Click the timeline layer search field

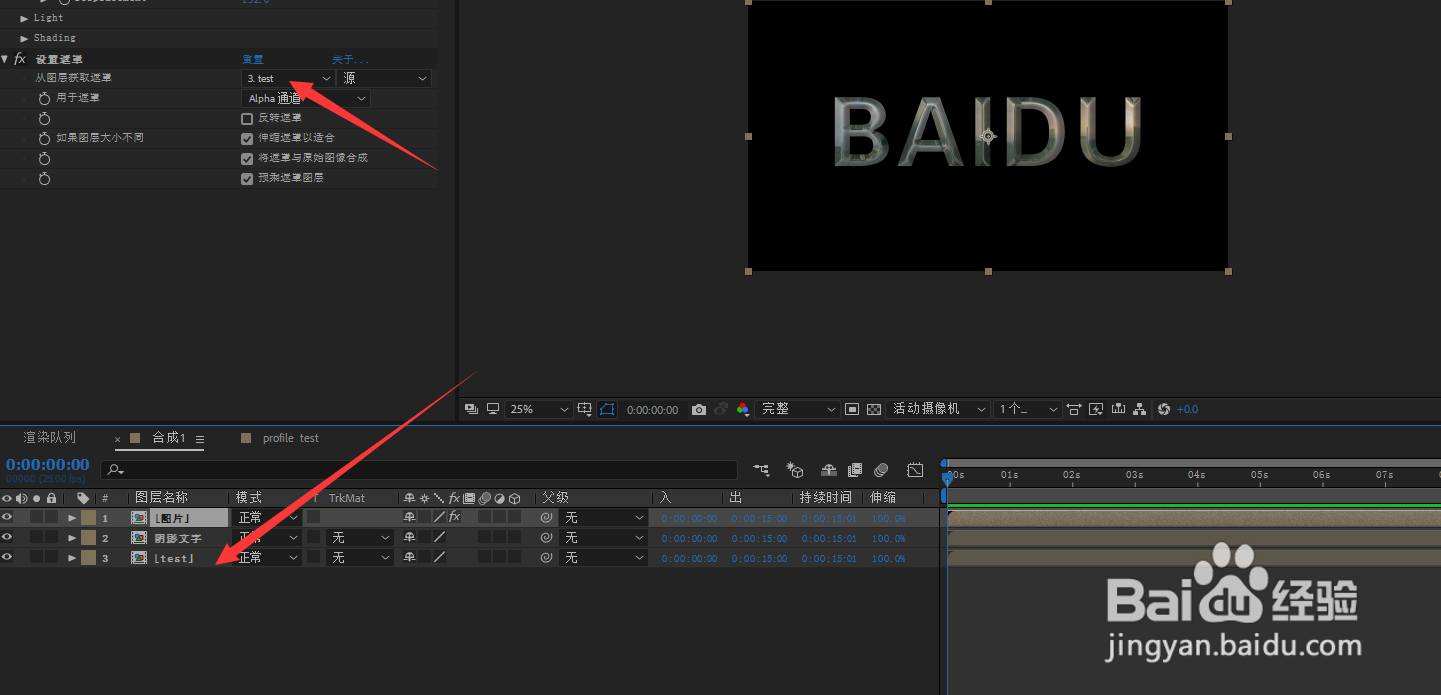click(x=419, y=469)
